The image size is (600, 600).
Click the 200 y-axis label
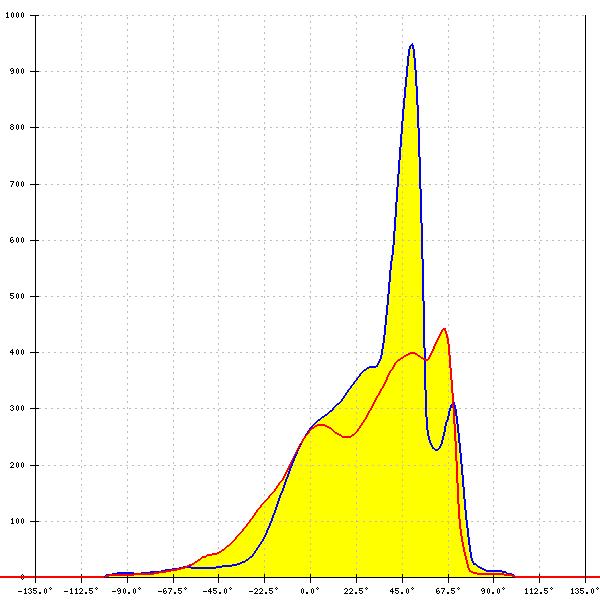(17, 465)
